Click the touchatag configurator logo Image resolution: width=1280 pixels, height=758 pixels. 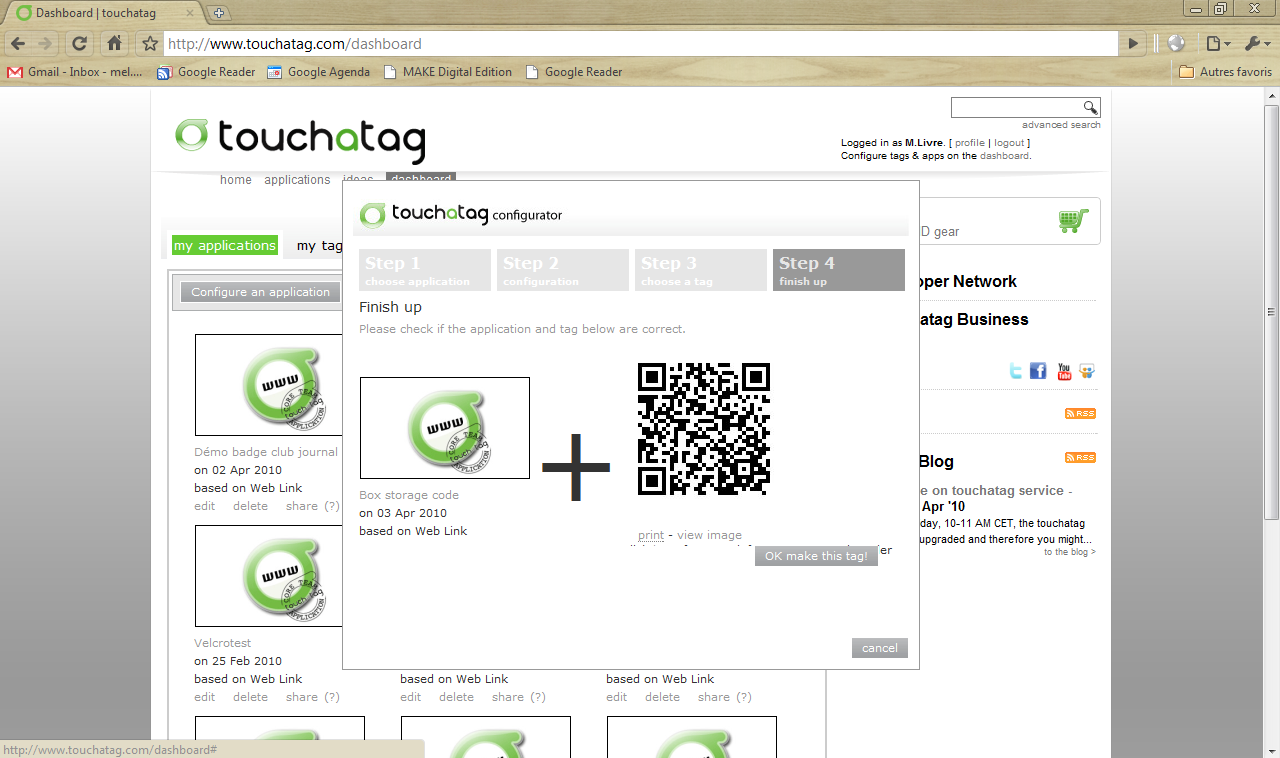pos(461,214)
